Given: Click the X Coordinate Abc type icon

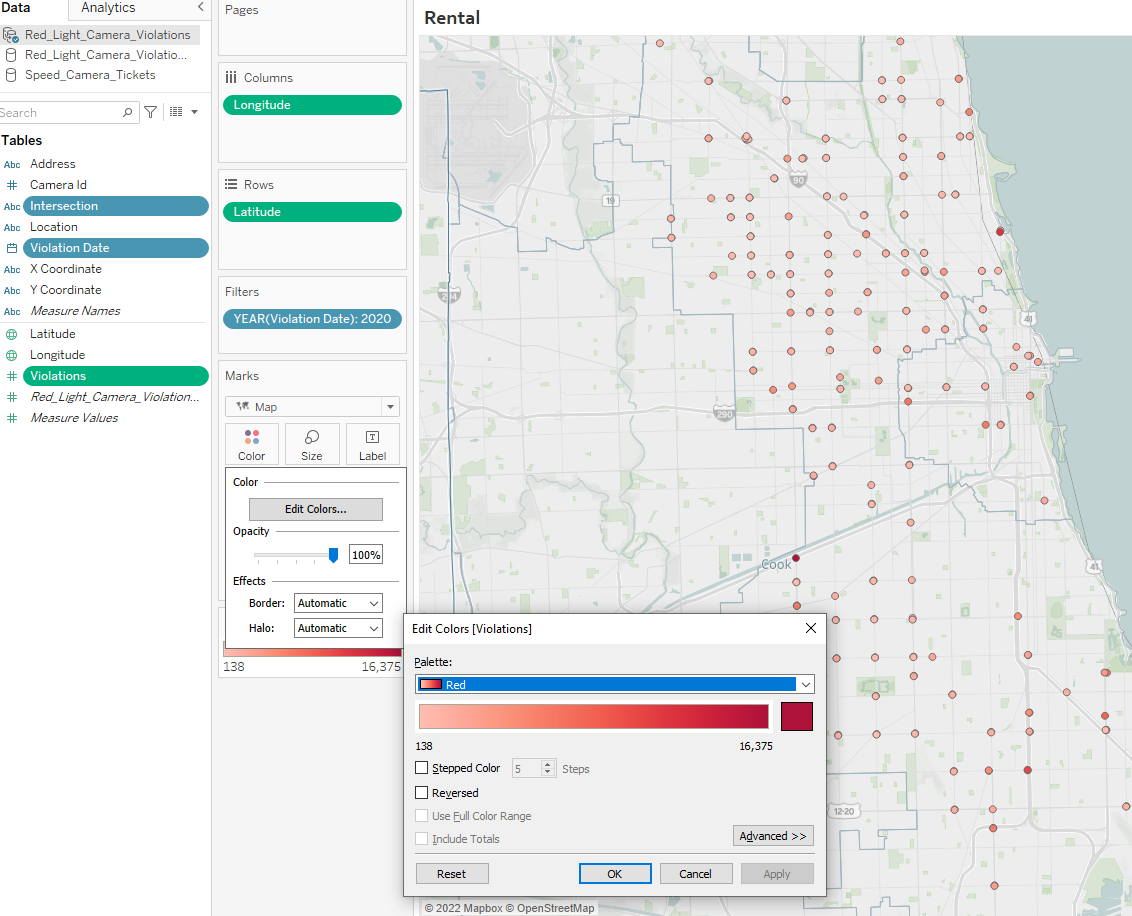Looking at the screenshot, I should (x=12, y=269).
